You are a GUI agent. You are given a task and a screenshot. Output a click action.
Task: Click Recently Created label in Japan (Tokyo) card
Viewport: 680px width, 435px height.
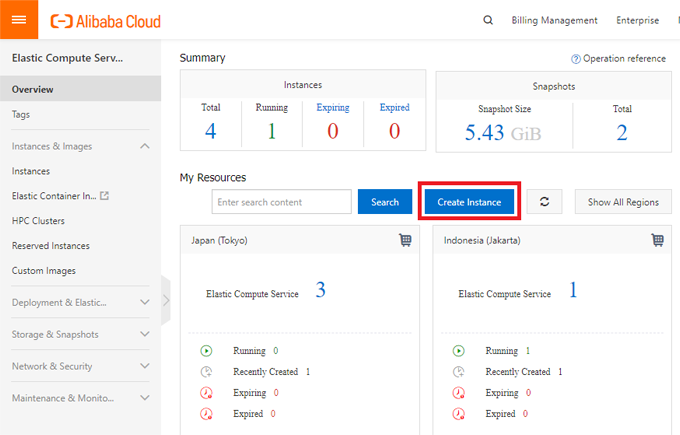click(265, 372)
